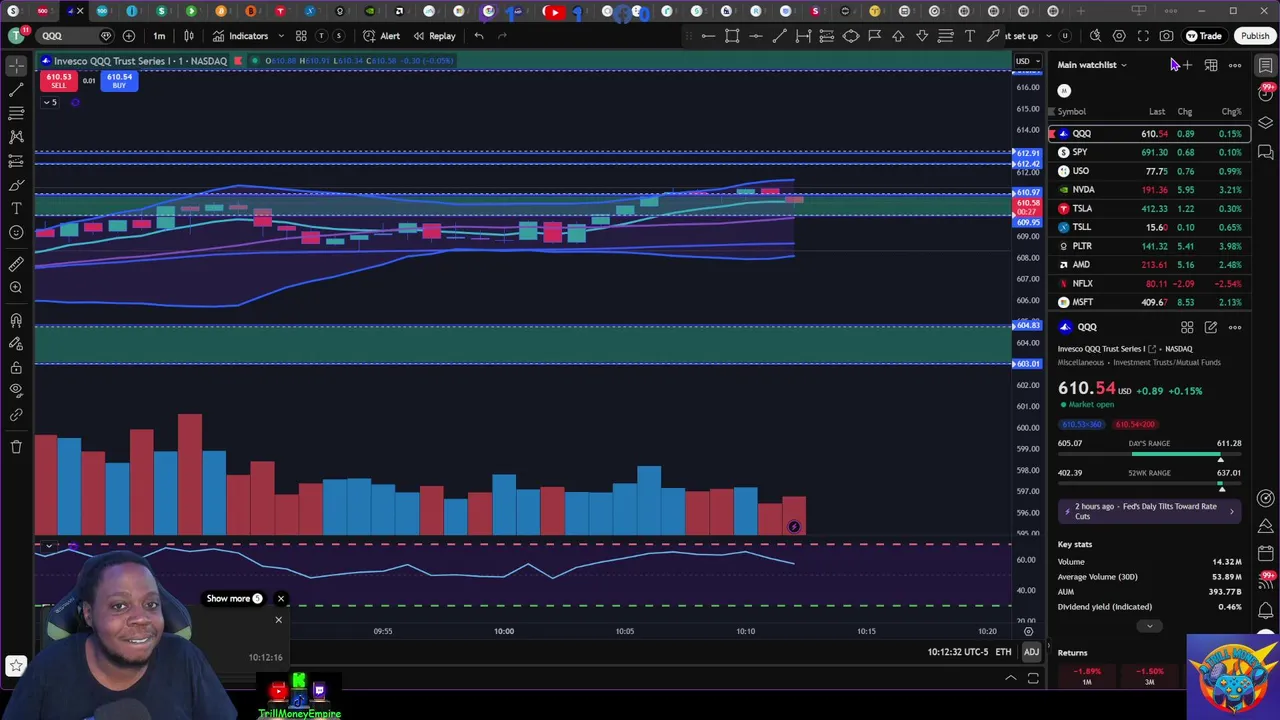Select NFLX in the watchlist

pyautogui.click(x=1149, y=283)
